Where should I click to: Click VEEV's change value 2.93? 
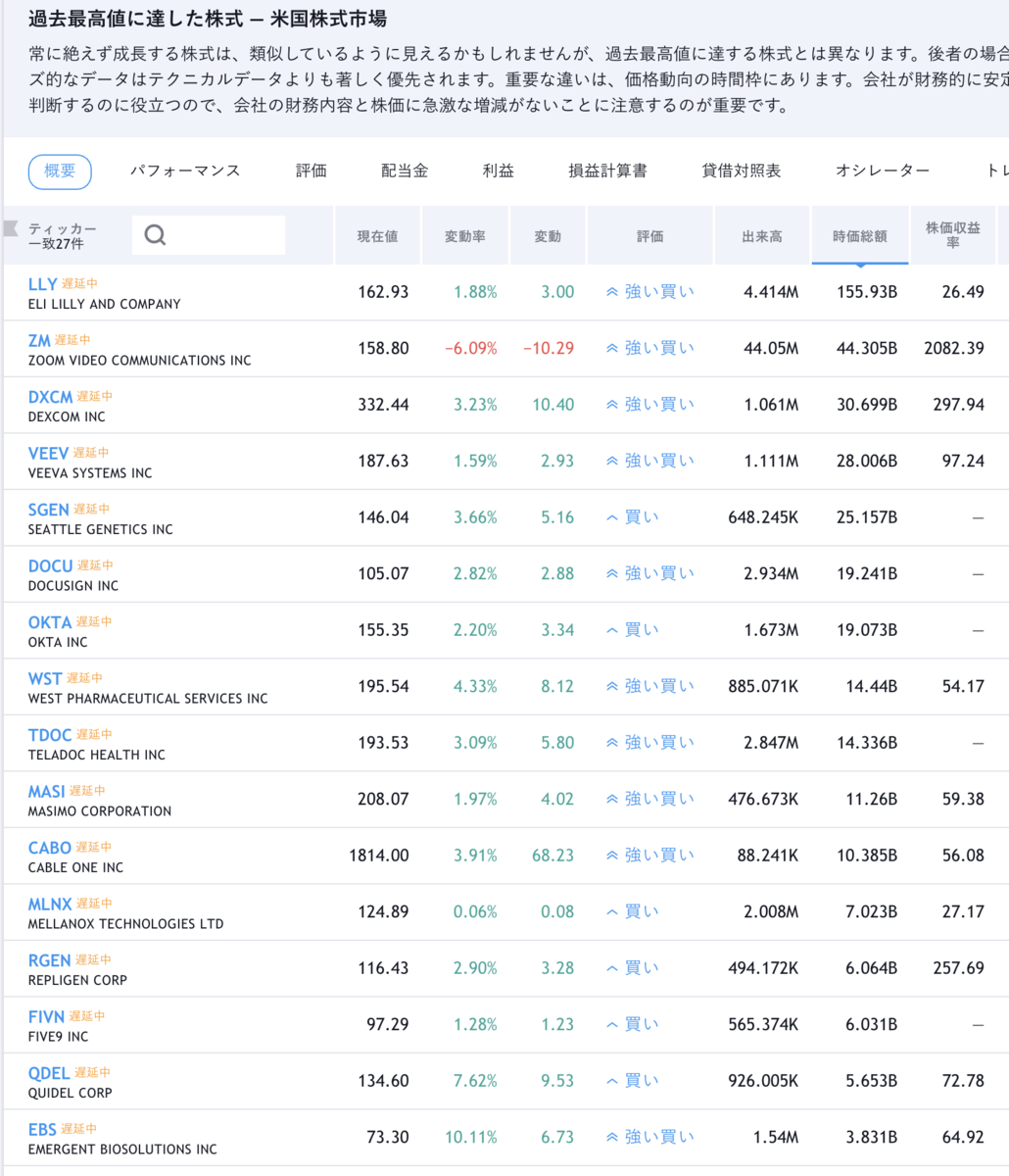point(557,461)
